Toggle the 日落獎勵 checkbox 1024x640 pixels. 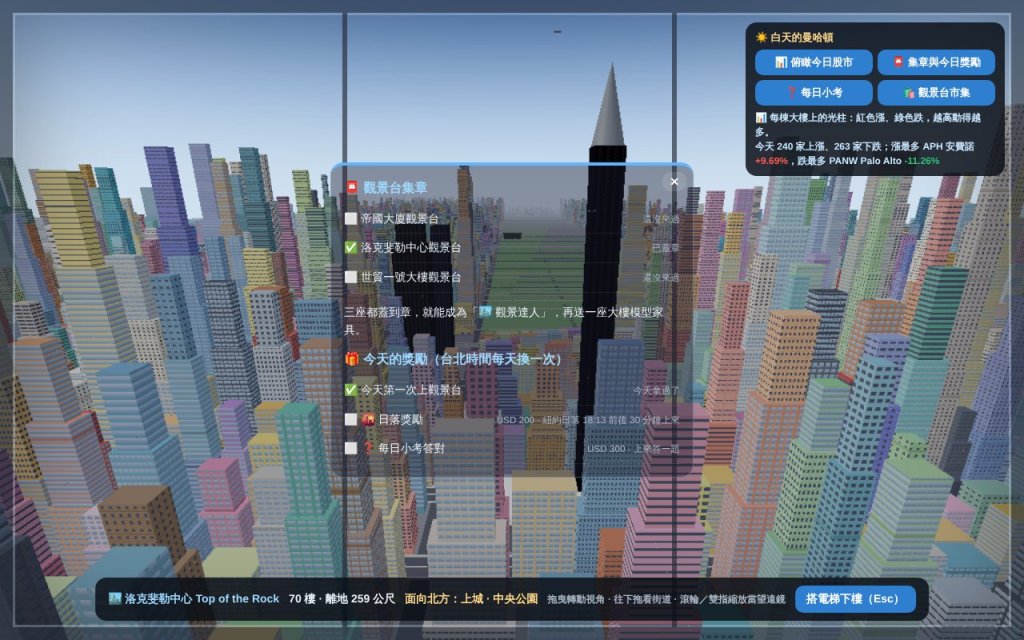(x=351, y=419)
